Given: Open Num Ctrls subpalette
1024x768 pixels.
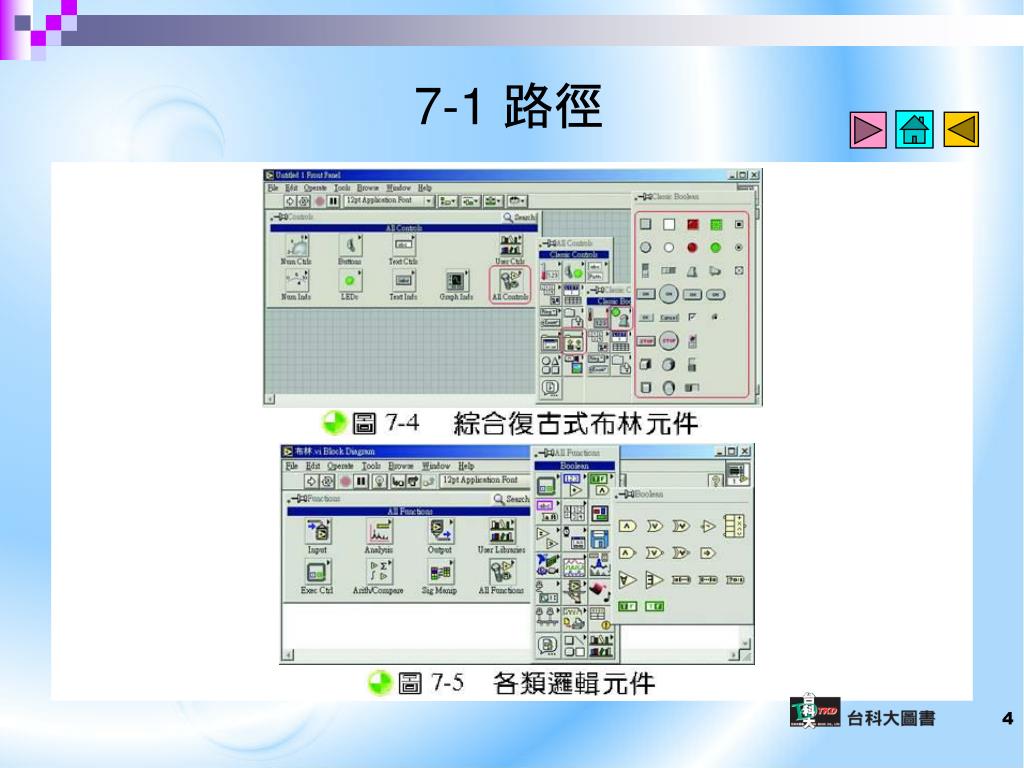Looking at the screenshot, I should point(296,250).
